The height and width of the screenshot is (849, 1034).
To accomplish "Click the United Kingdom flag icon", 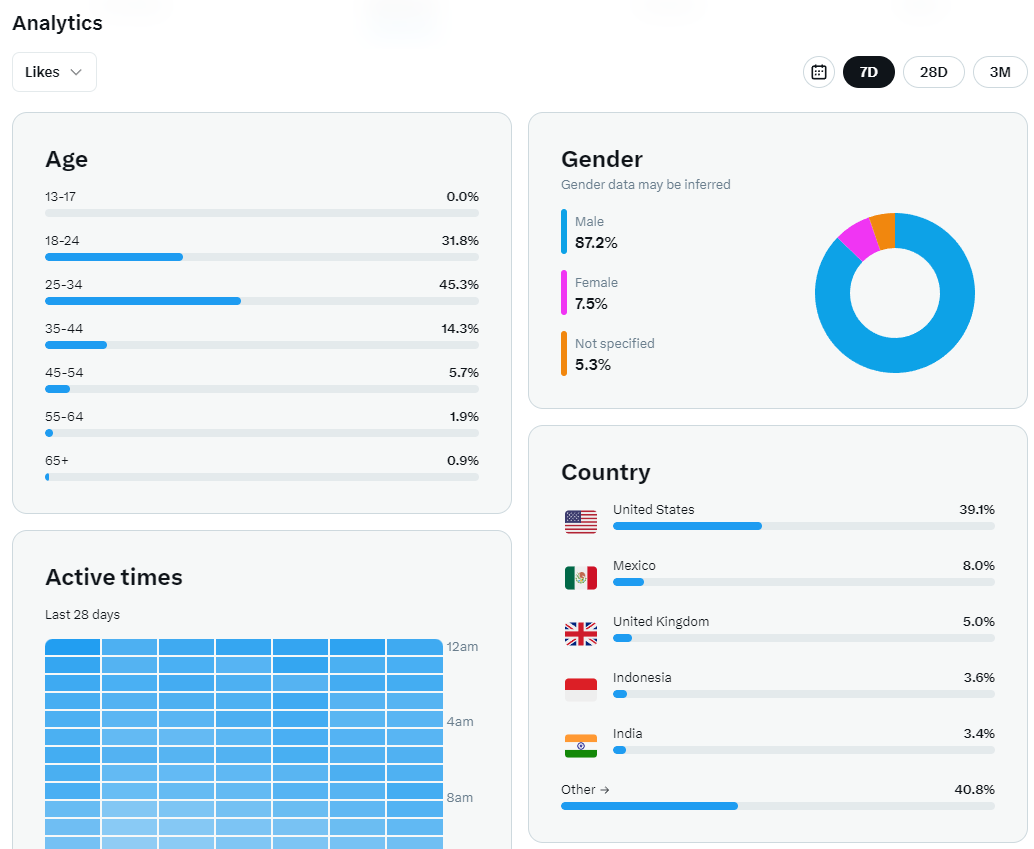I will (581, 633).
